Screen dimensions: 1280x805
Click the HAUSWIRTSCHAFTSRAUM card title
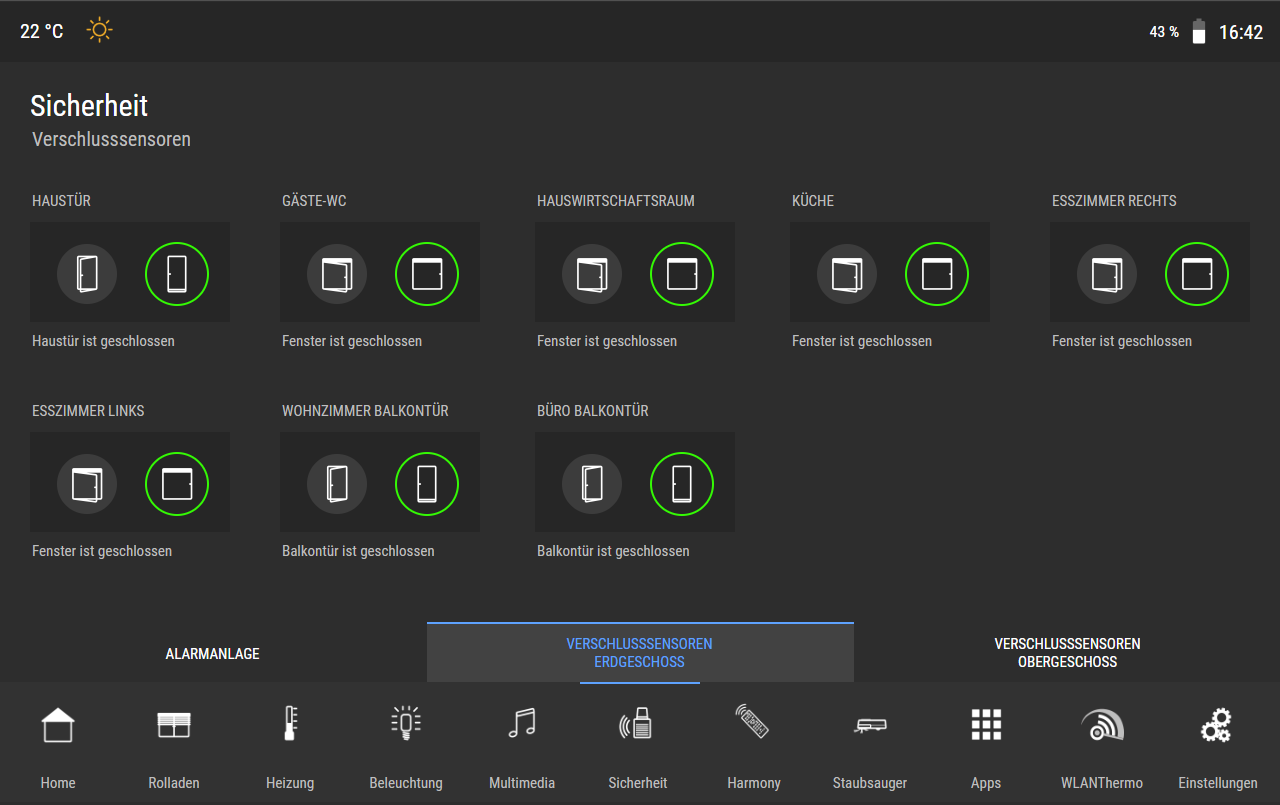pos(616,201)
